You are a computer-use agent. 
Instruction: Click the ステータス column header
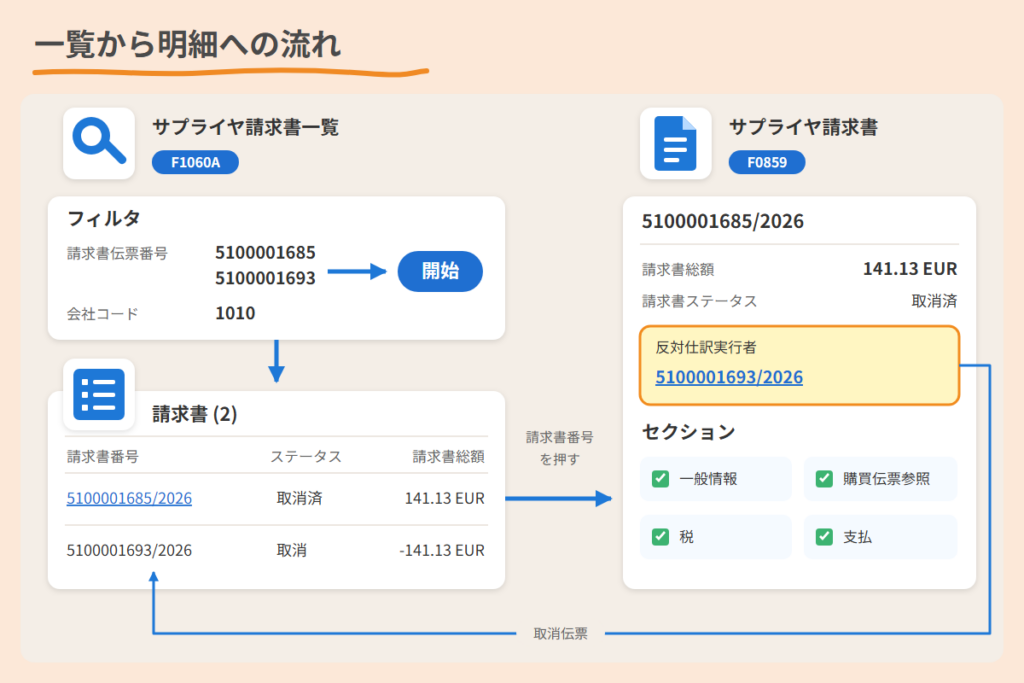(x=306, y=456)
